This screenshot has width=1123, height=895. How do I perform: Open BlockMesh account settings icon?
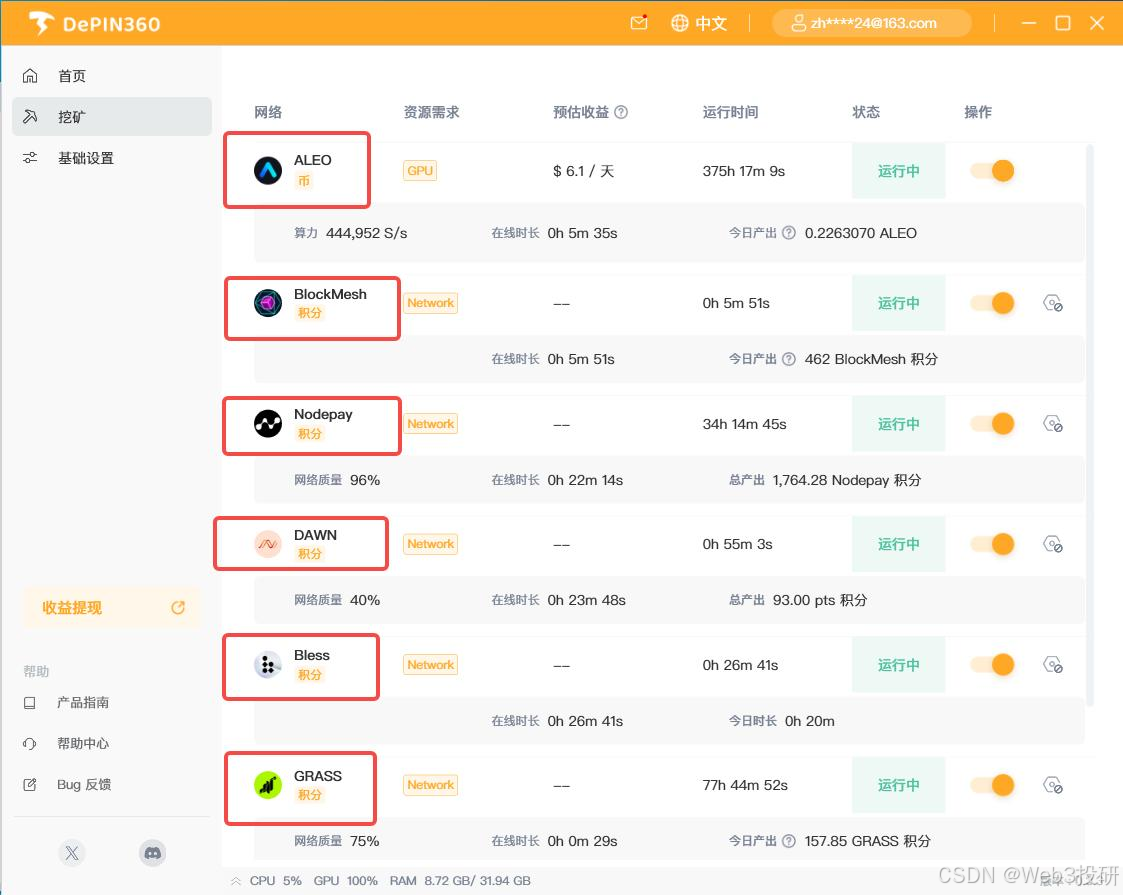pos(1053,303)
